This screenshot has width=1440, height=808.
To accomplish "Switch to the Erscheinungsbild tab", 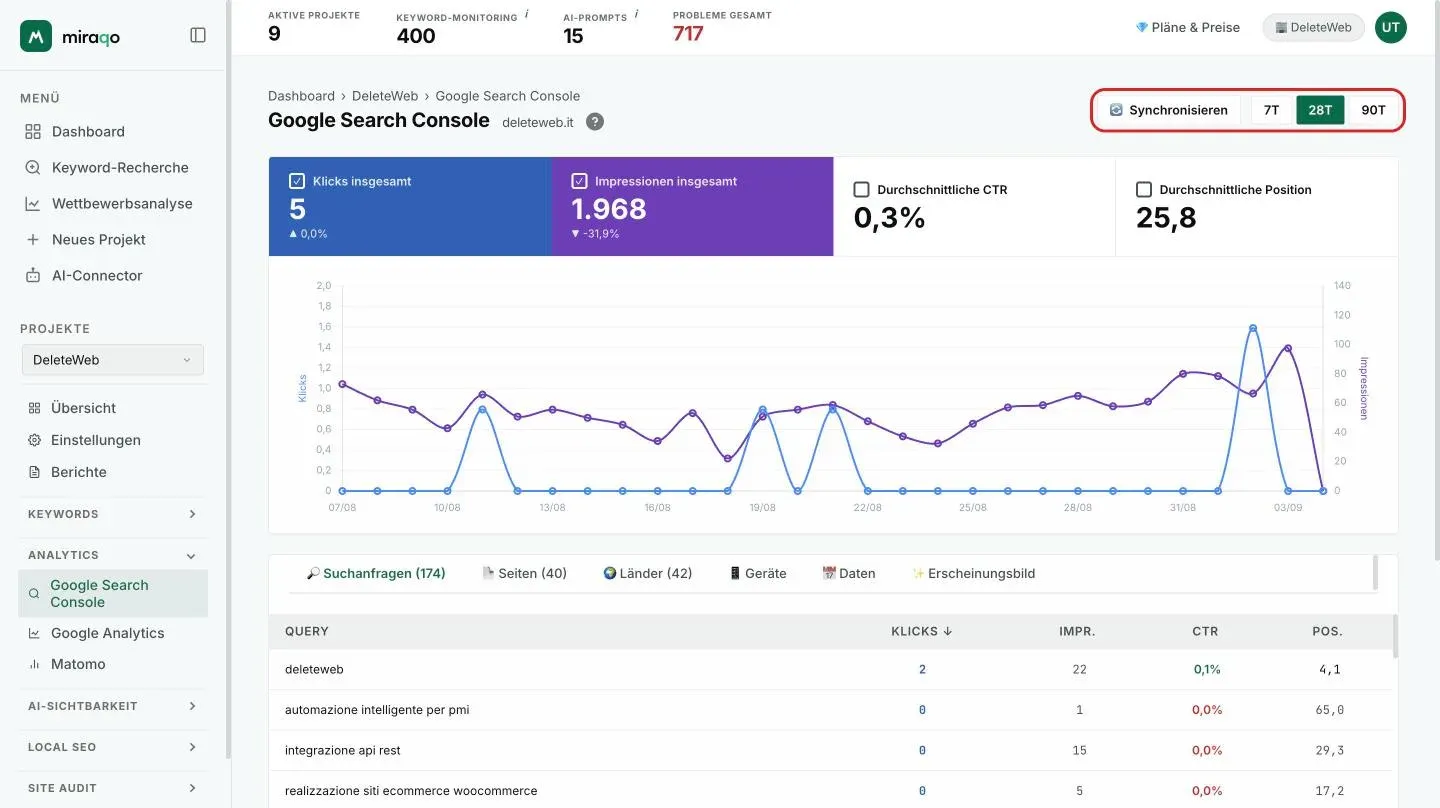I will click(973, 574).
